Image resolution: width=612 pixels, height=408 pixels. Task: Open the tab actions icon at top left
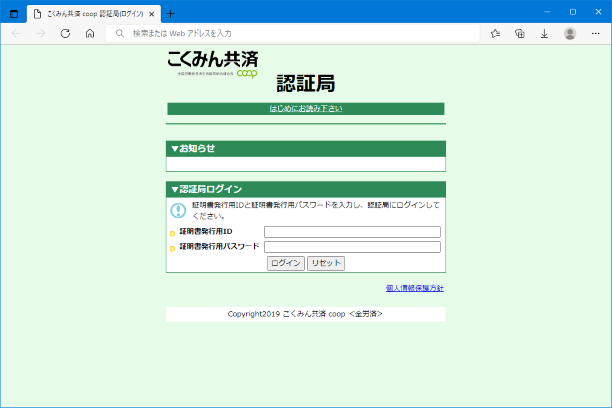[x=14, y=14]
